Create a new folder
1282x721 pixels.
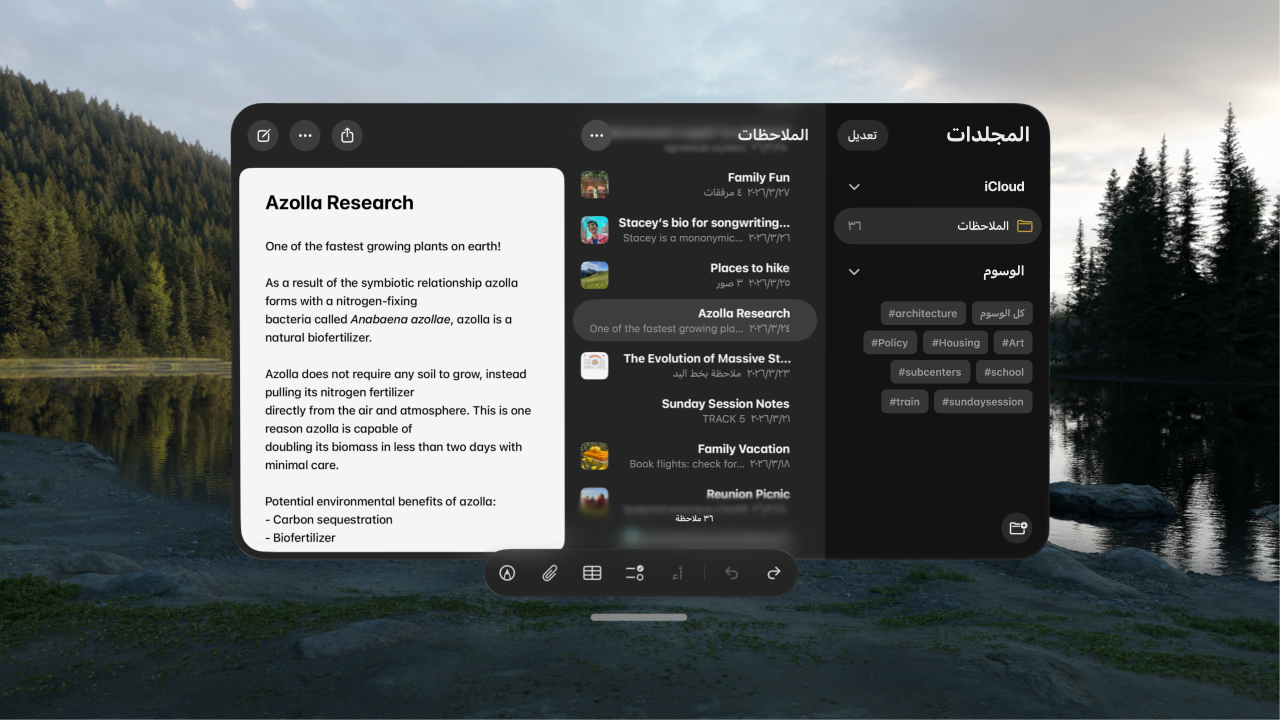pyautogui.click(x=1017, y=528)
